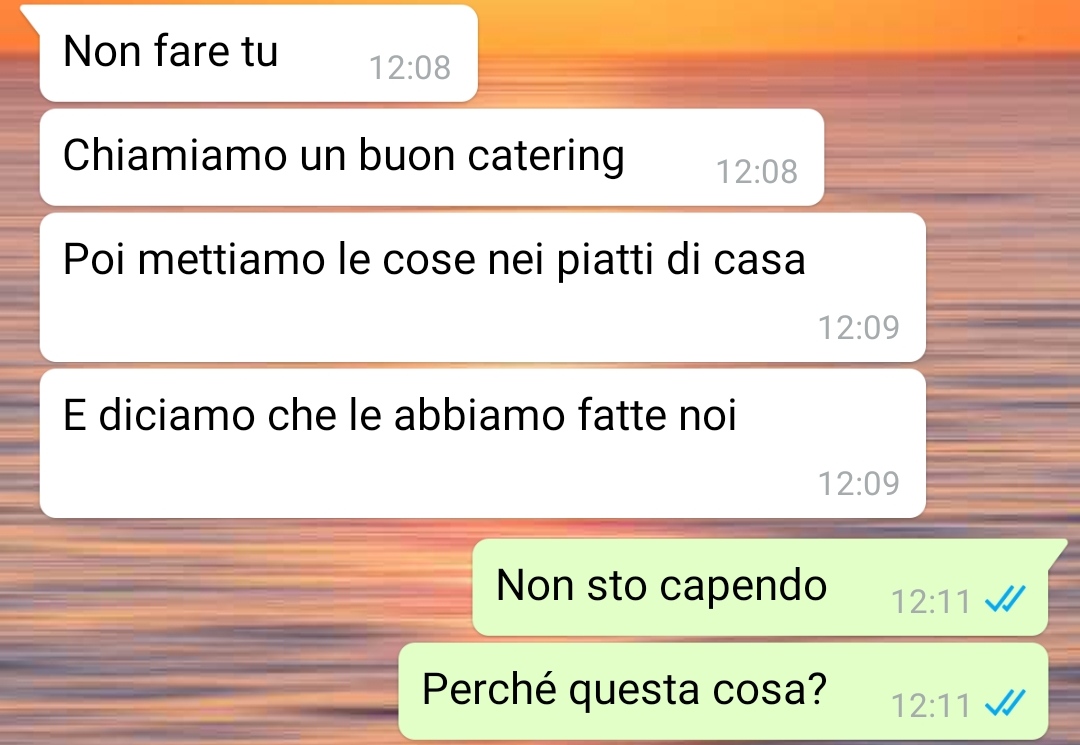The width and height of the screenshot is (1080, 745).
Task: Tap the bubble tail of 'Non fare tu'
Action: click(30, 15)
